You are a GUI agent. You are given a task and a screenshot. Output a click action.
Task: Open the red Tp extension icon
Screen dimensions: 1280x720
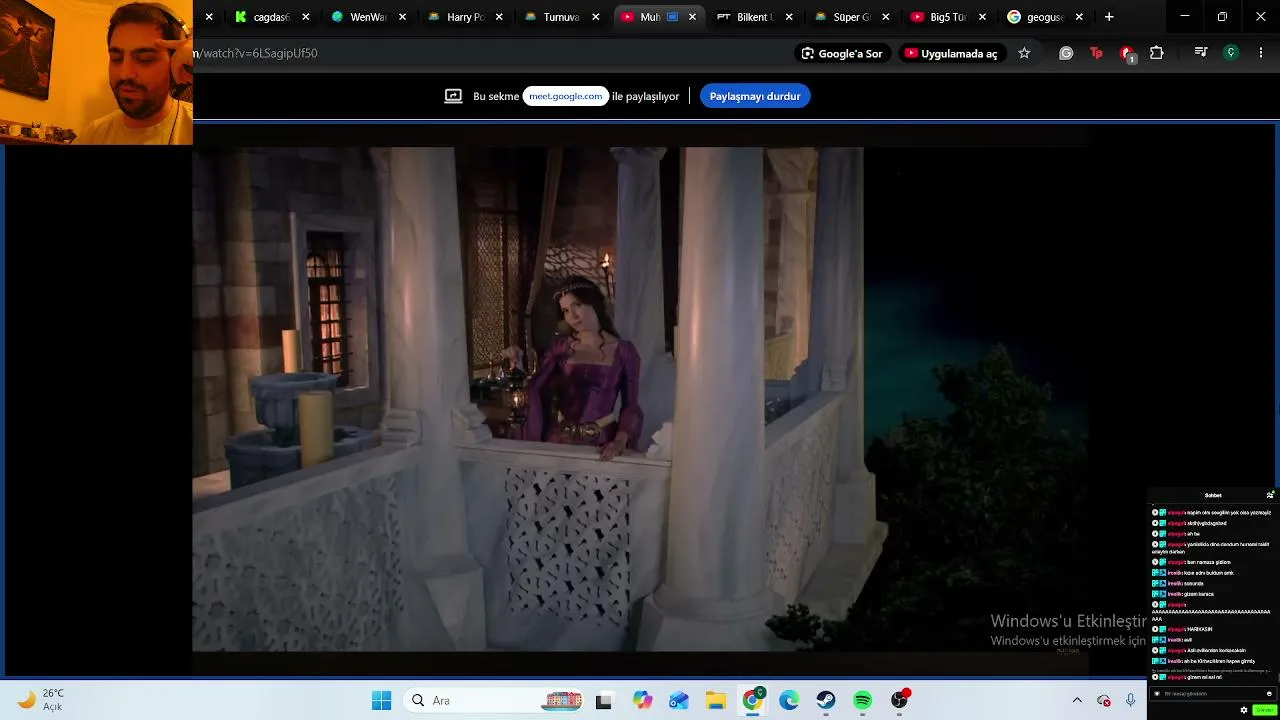(x=1096, y=53)
